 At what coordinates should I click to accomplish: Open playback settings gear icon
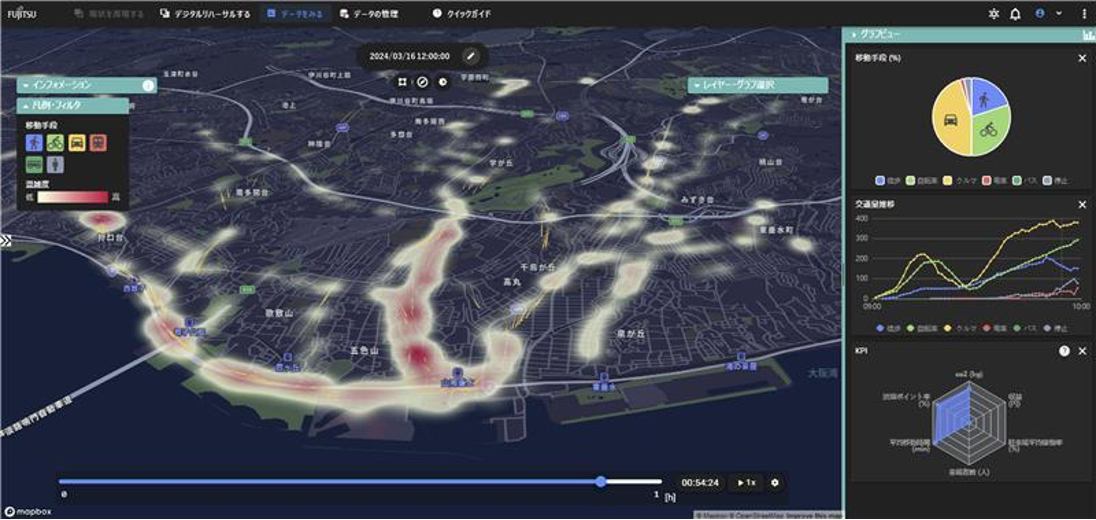tap(774, 483)
